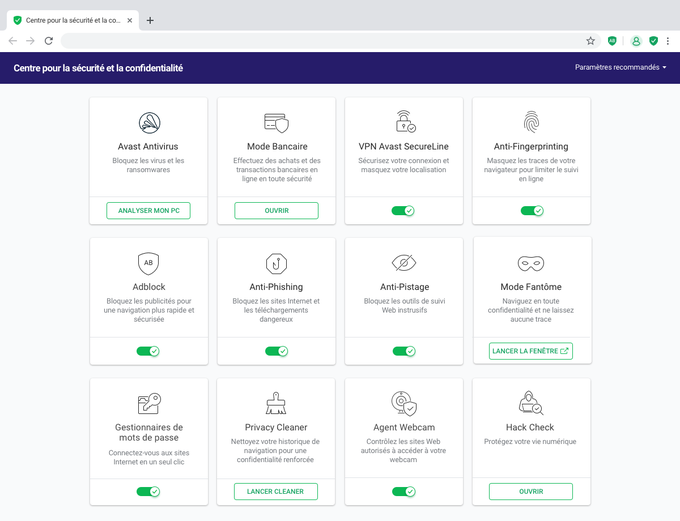Viewport: 680px width, 521px height.
Task: Click the Anti-Fingerprinting fingerprint icon
Action: point(531,121)
